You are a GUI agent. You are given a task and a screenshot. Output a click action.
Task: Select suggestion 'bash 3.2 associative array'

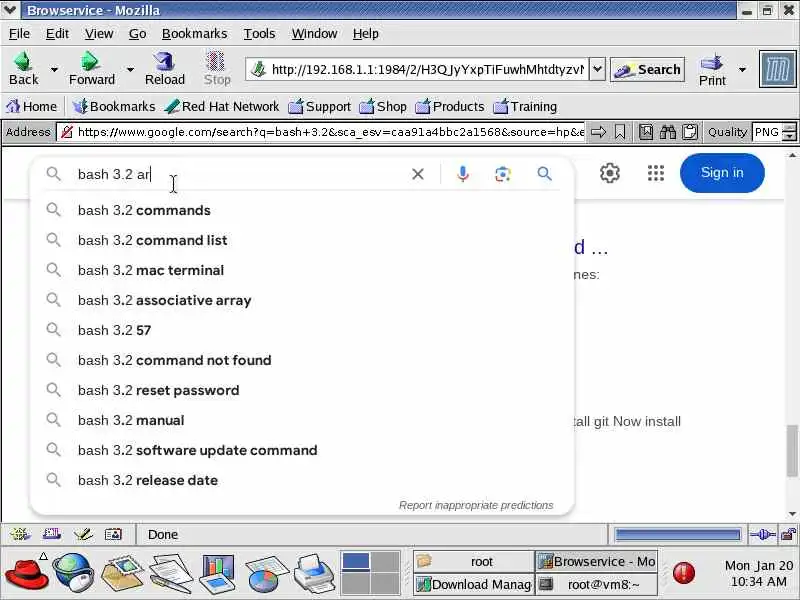pyautogui.click(x=302, y=301)
